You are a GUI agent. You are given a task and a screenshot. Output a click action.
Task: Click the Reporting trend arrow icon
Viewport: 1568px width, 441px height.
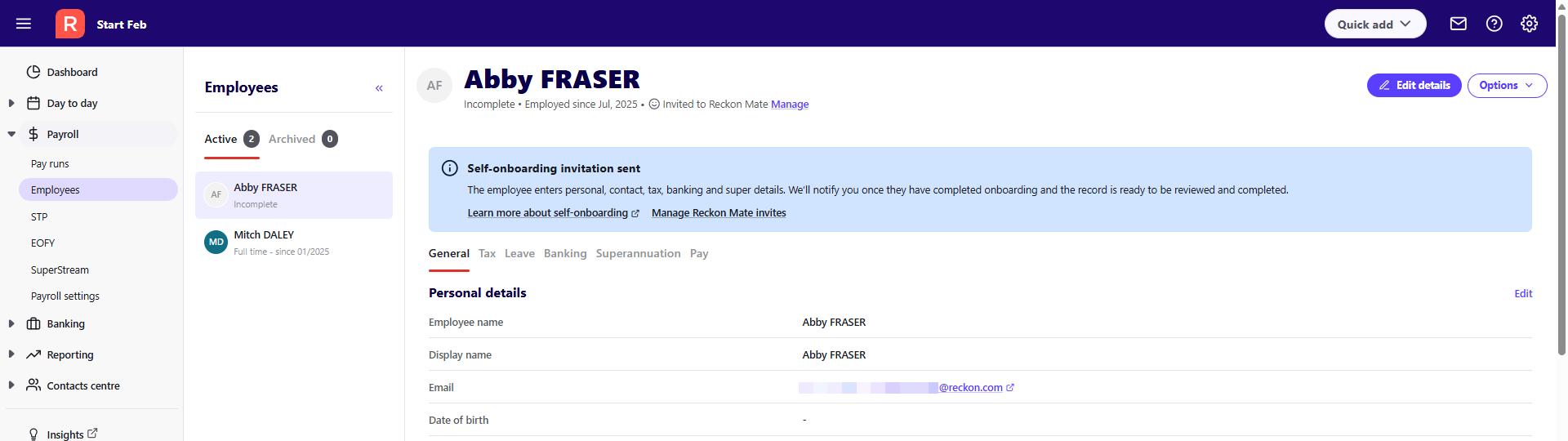[x=33, y=354]
